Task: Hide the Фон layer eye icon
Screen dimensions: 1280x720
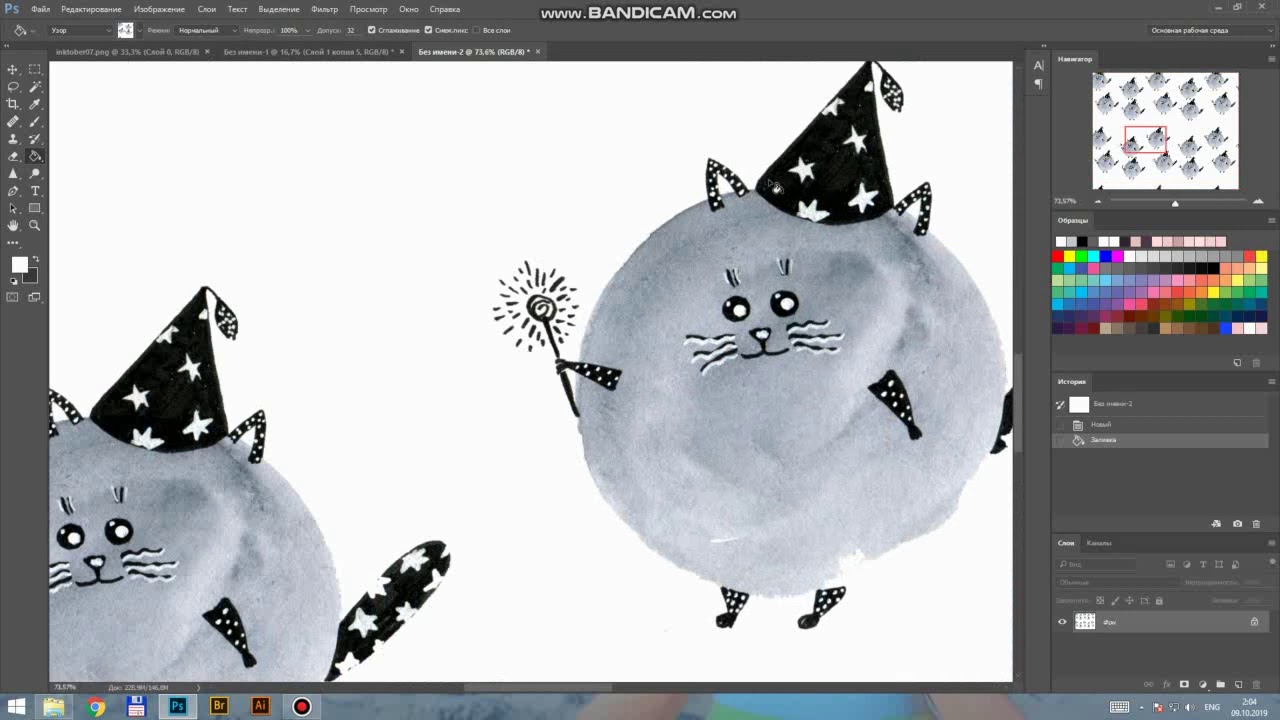Action: (1062, 622)
